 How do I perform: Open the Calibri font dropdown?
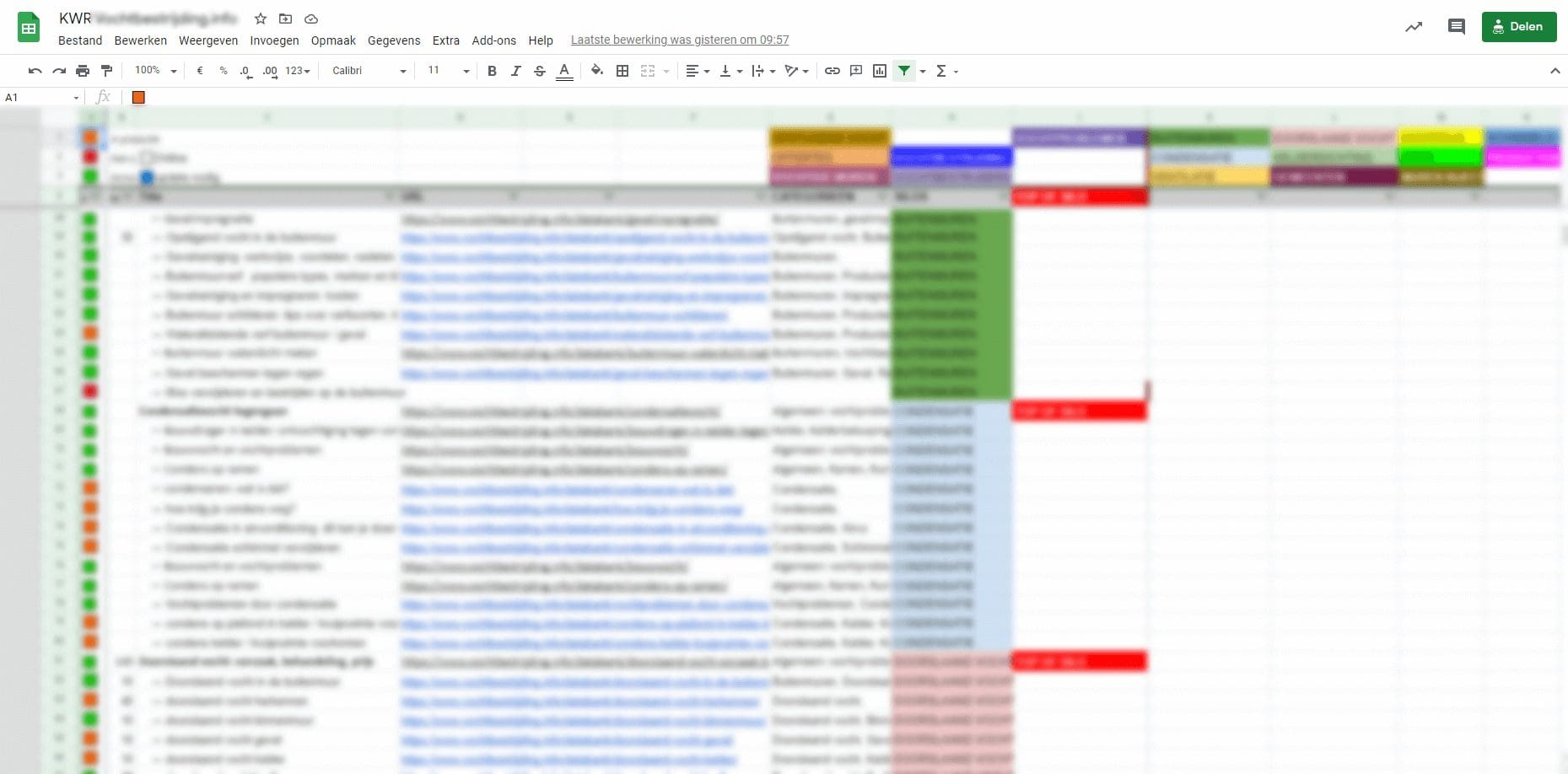(369, 71)
